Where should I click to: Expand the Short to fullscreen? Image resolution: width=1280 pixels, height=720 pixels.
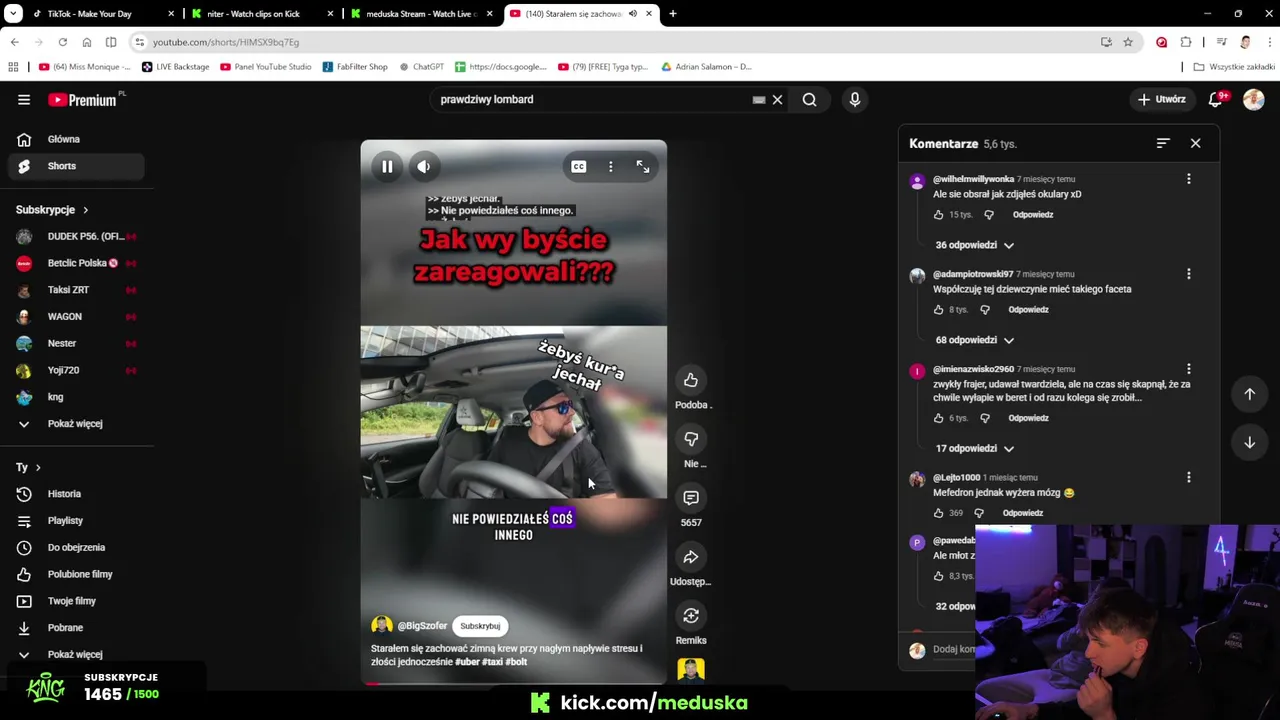pyautogui.click(x=643, y=167)
